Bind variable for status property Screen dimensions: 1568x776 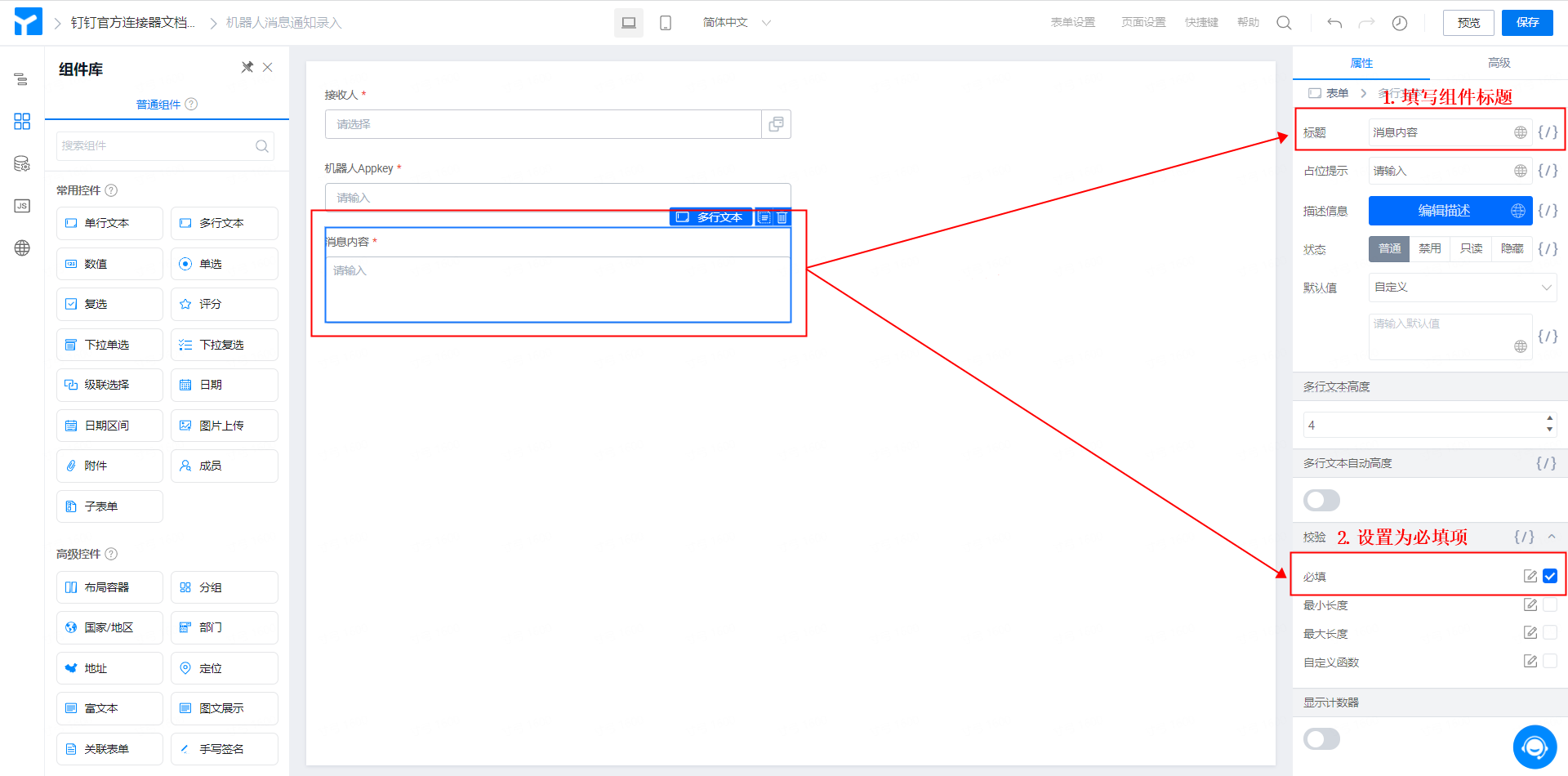tap(1548, 248)
